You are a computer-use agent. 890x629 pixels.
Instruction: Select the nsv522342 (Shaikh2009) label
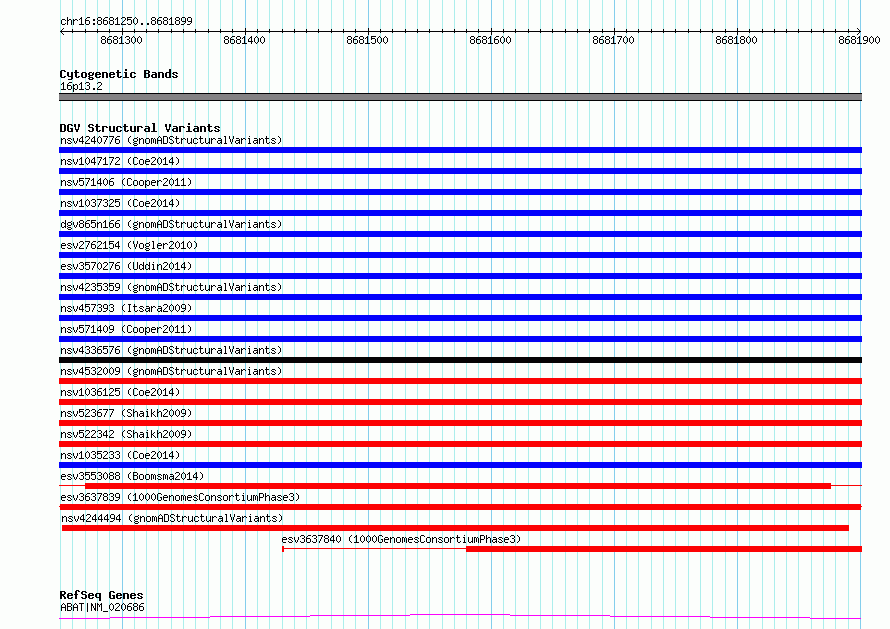126,434
